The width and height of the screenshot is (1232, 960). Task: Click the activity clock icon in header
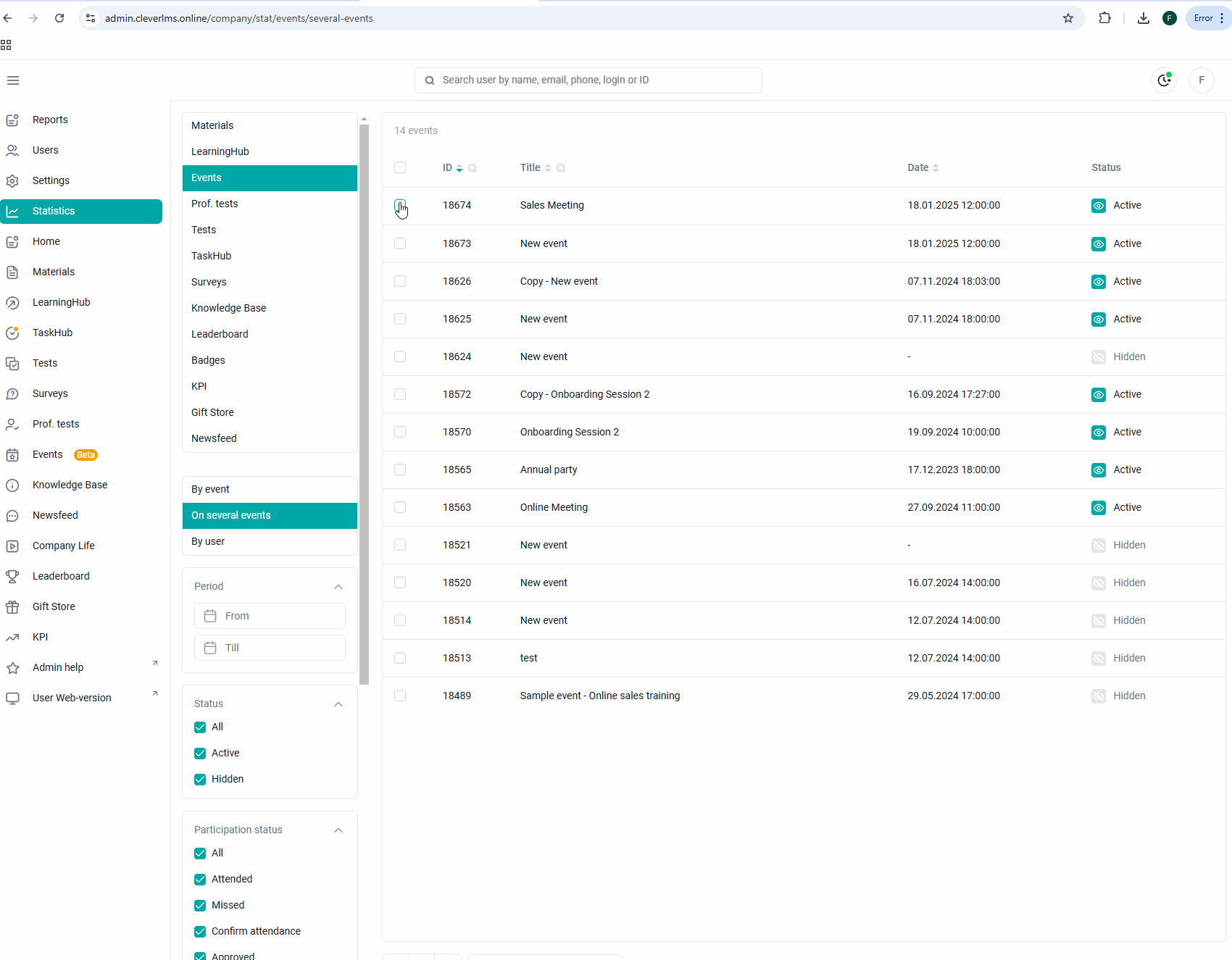[1164, 80]
